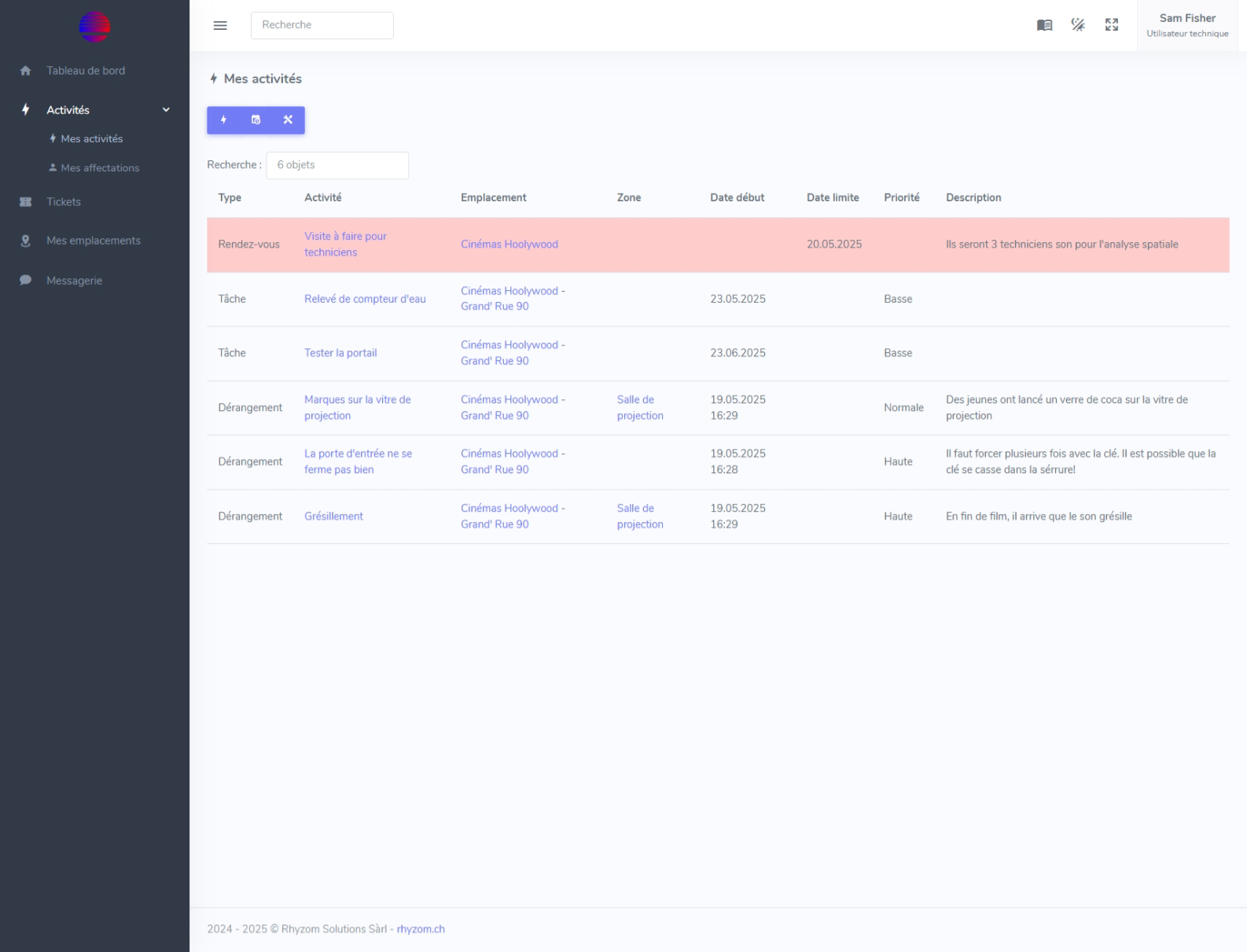Sort table by Priorité column header

(x=901, y=198)
